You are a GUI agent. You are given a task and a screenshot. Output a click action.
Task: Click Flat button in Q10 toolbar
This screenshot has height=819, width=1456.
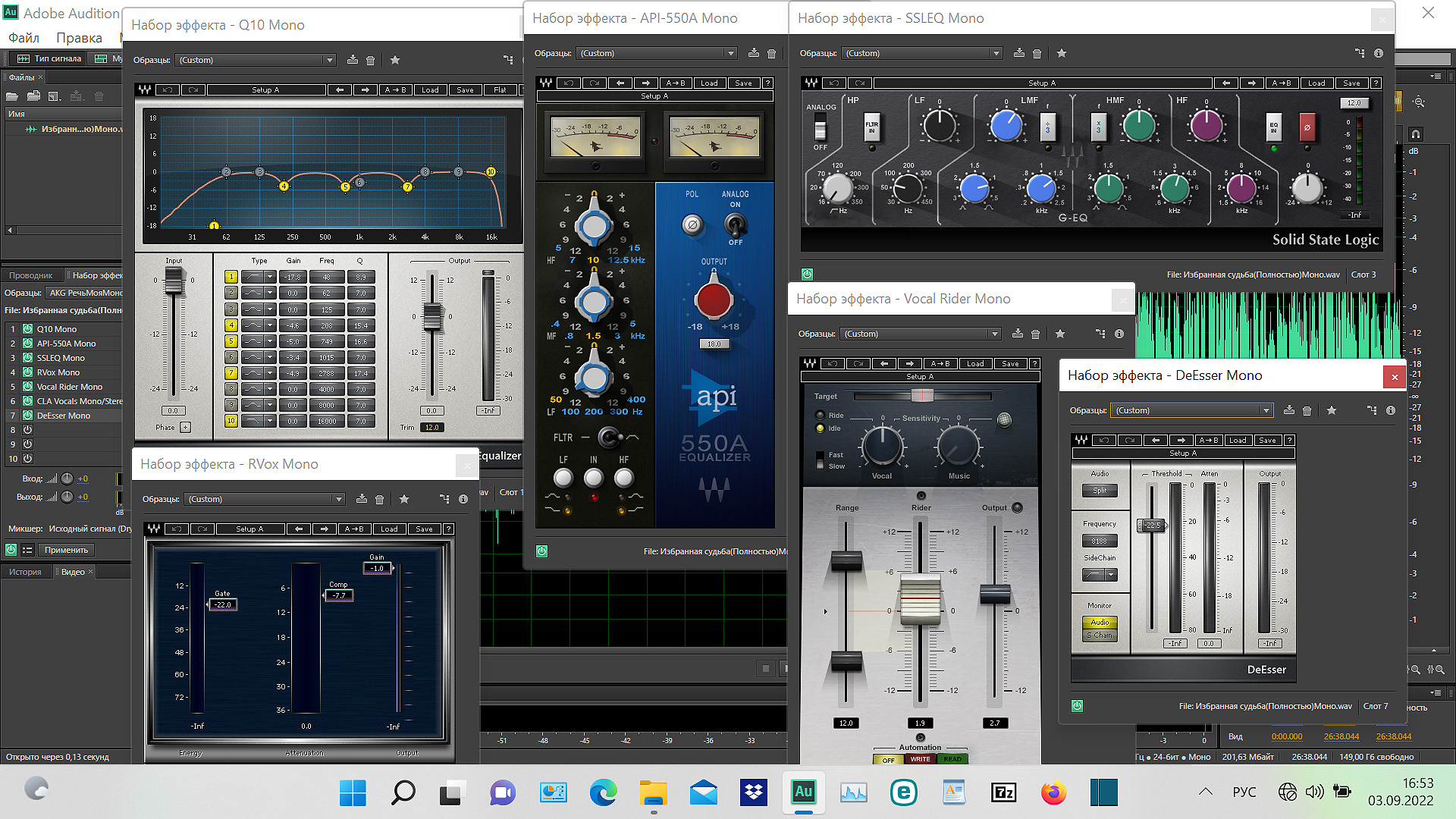(x=500, y=89)
